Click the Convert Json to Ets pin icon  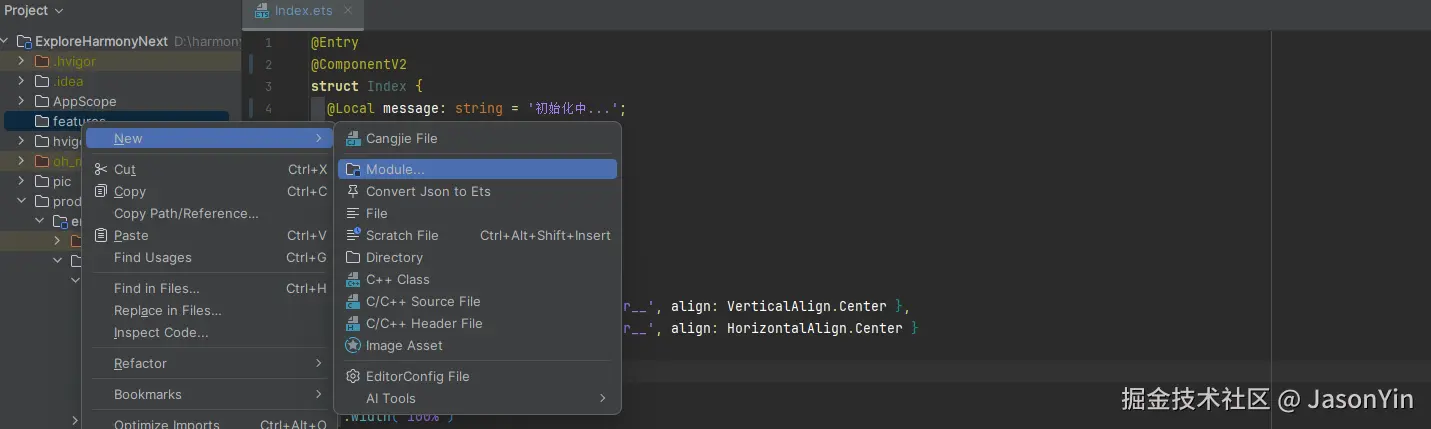pos(352,191)
